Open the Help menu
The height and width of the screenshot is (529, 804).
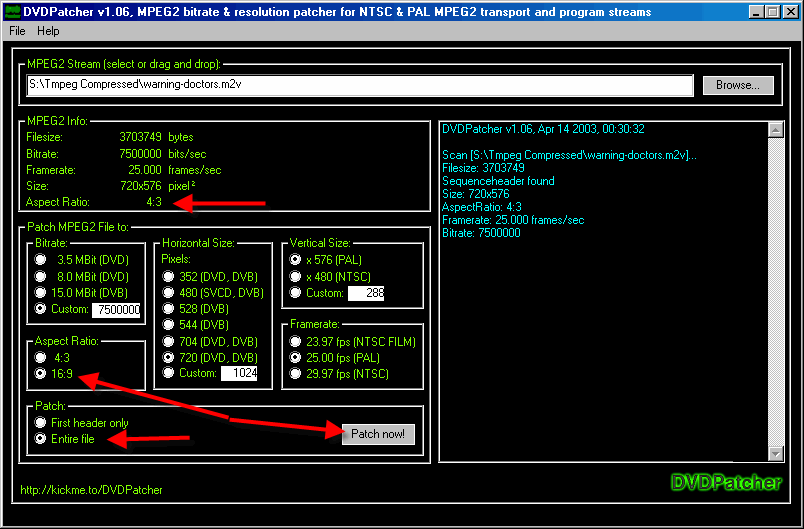[48, 31]
